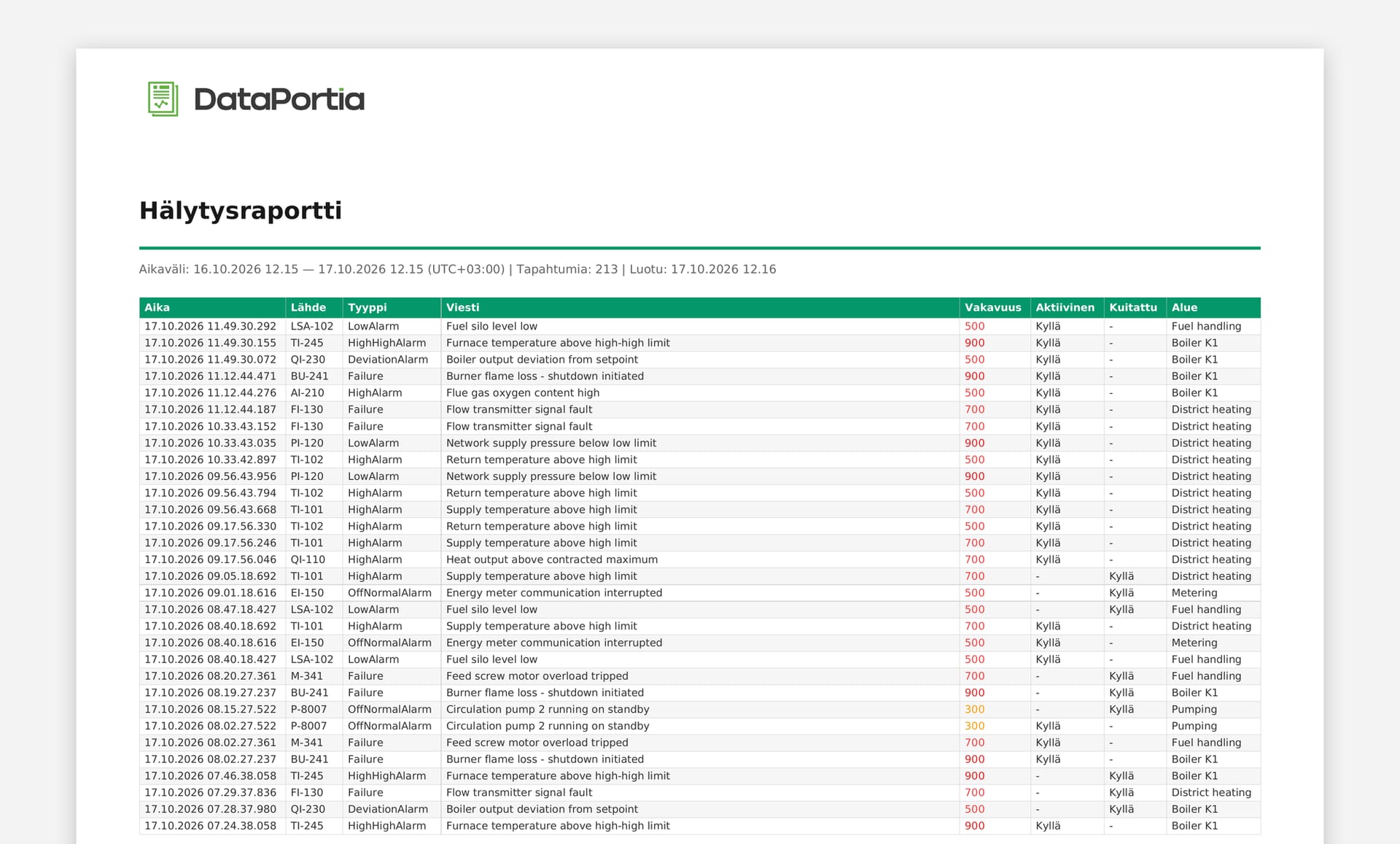Click the DataPortia brand name text
1400x844 pixels.
279,99
